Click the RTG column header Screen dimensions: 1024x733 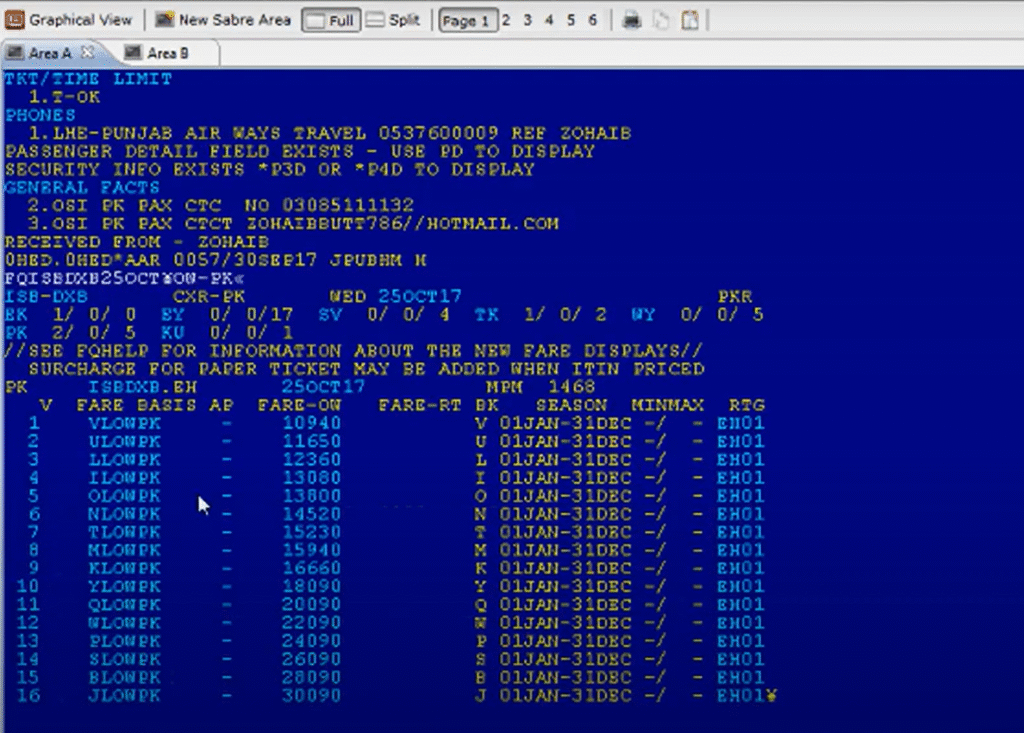coord(746,406)
